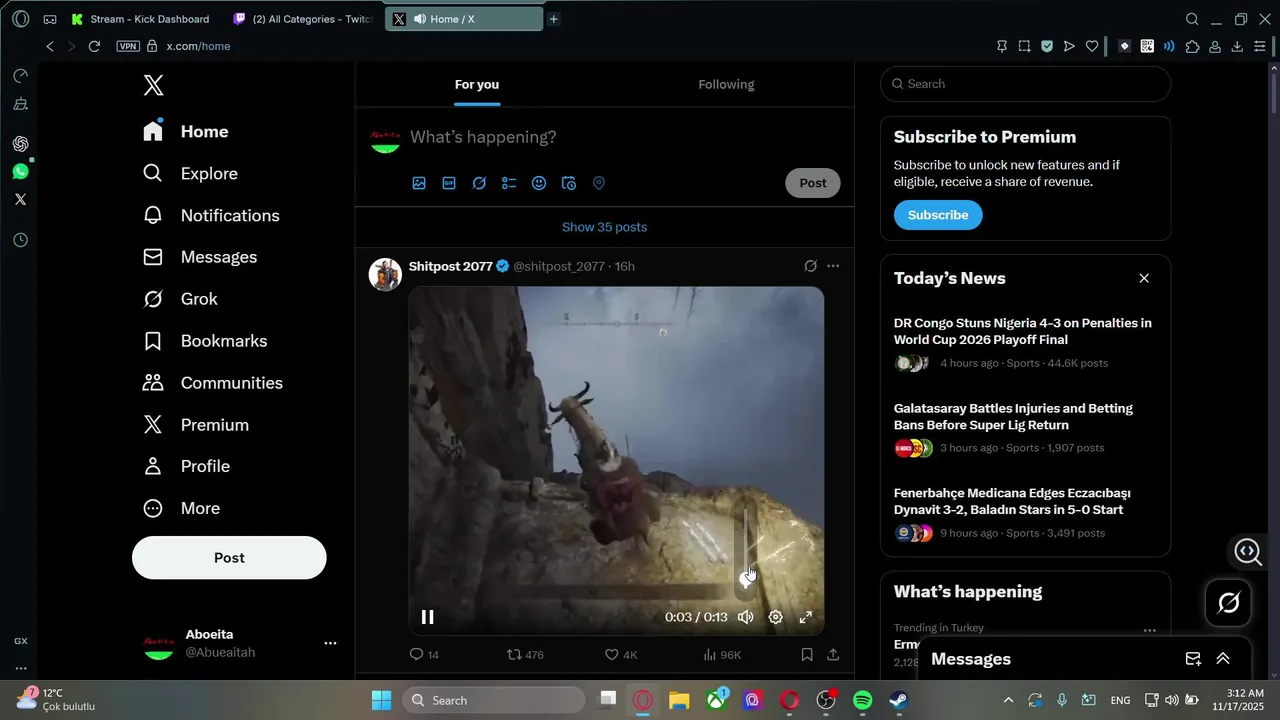Compose a new message from the Messages drawer
The image size is (1280, 720).
click(x=1193, y=658)
